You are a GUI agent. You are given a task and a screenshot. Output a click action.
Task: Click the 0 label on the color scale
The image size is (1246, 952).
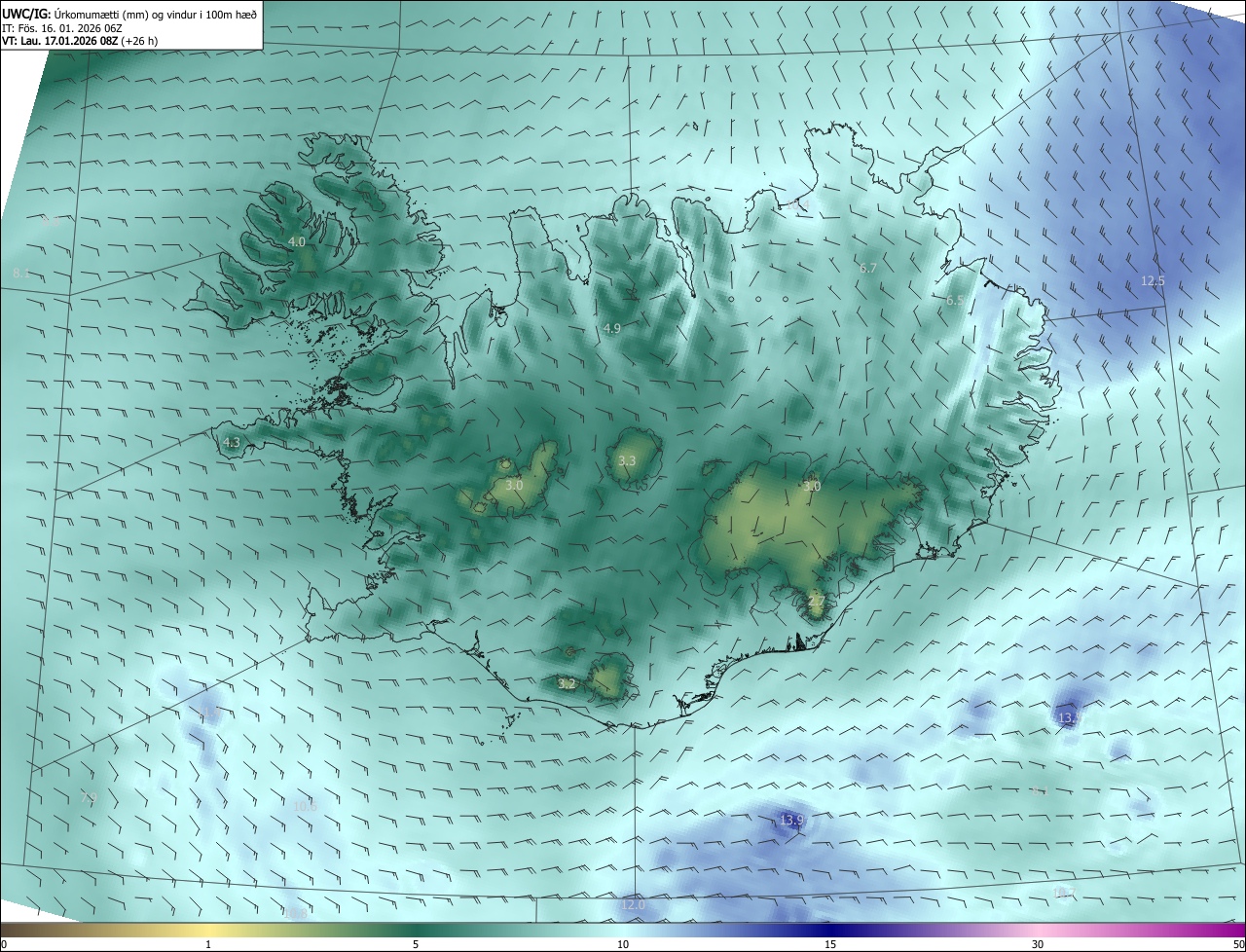4,944
